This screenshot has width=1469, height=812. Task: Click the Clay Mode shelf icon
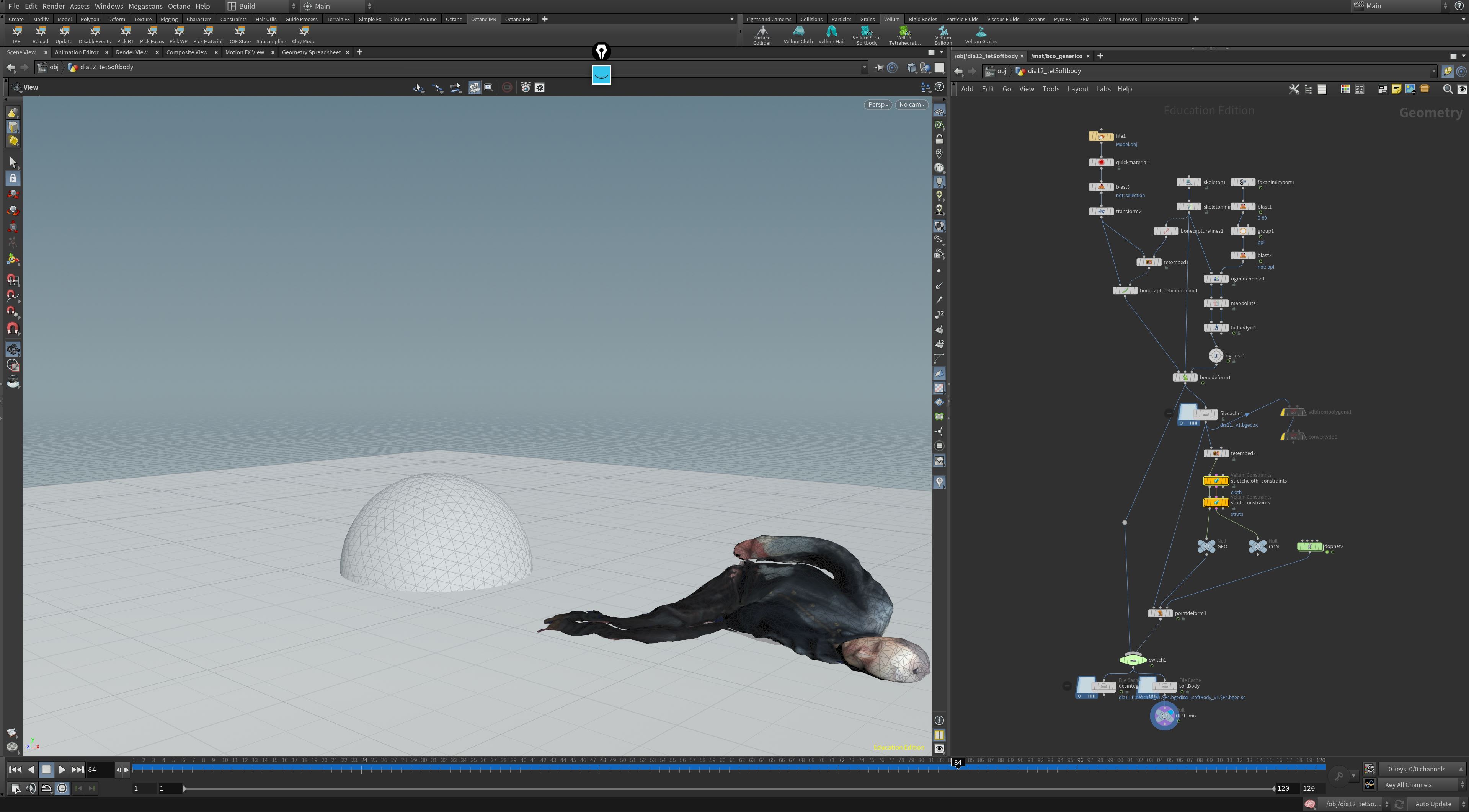point(304,35)
